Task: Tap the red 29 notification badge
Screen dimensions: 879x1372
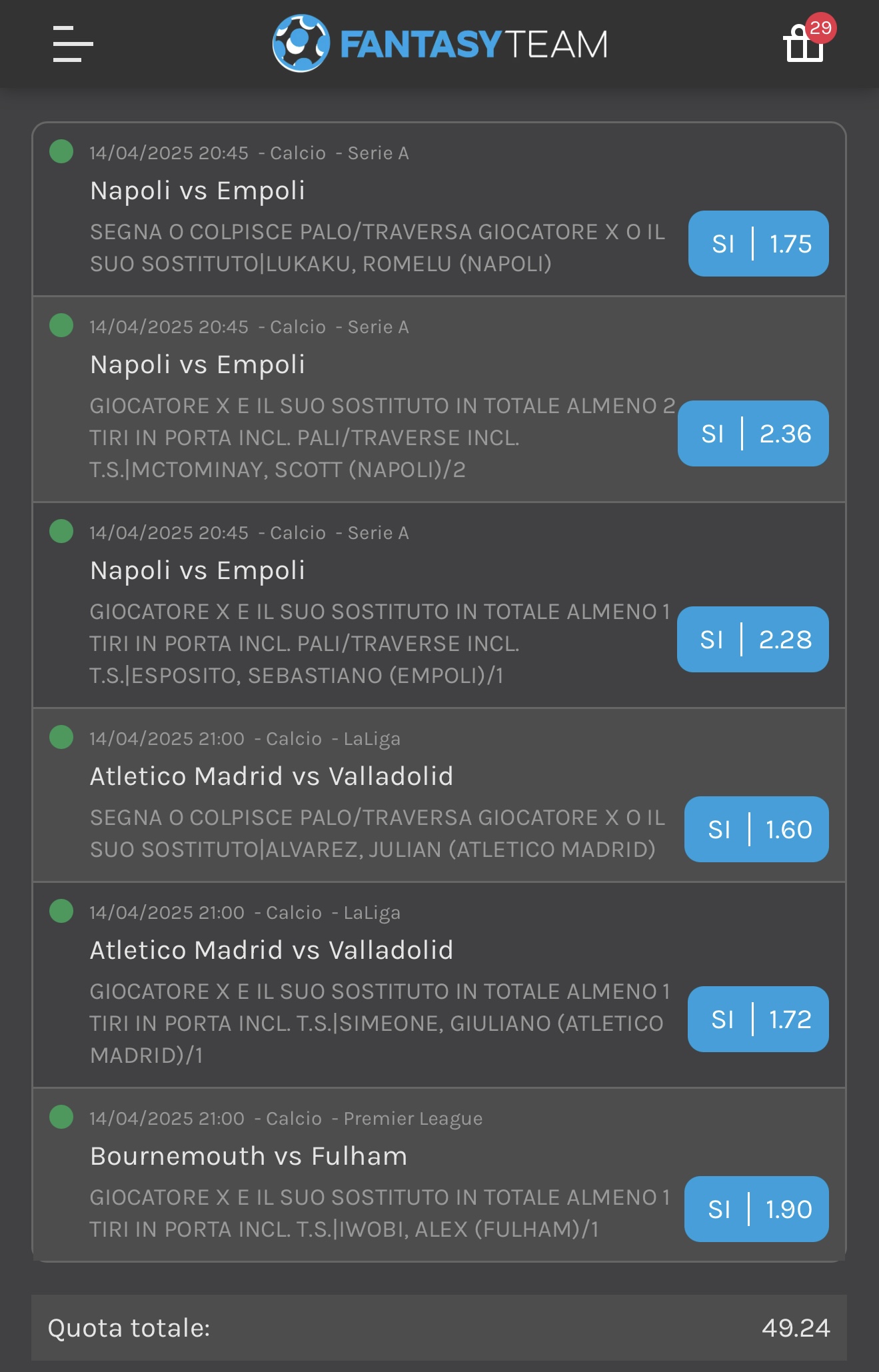Action: pos(820,28)
